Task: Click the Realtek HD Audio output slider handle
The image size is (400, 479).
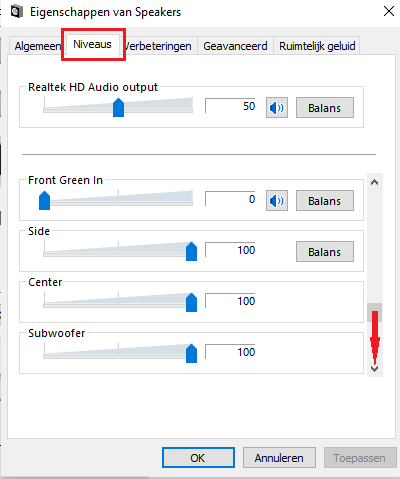Action: click(x=118, y=107)
